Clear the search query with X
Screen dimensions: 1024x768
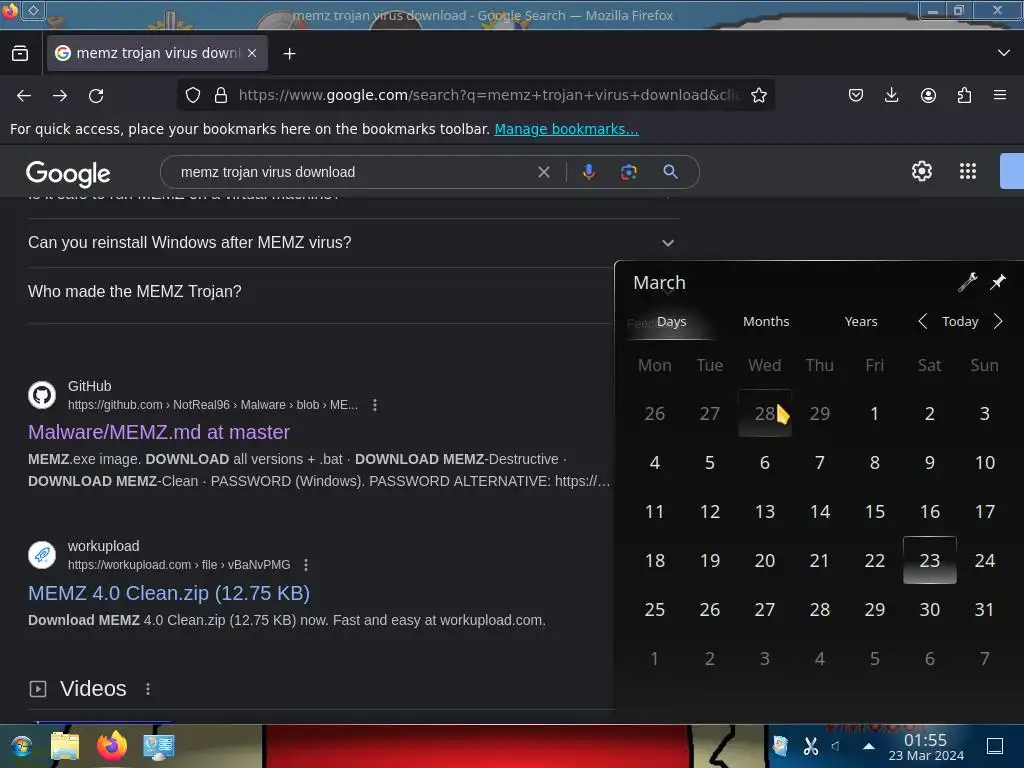pos(543,172)
